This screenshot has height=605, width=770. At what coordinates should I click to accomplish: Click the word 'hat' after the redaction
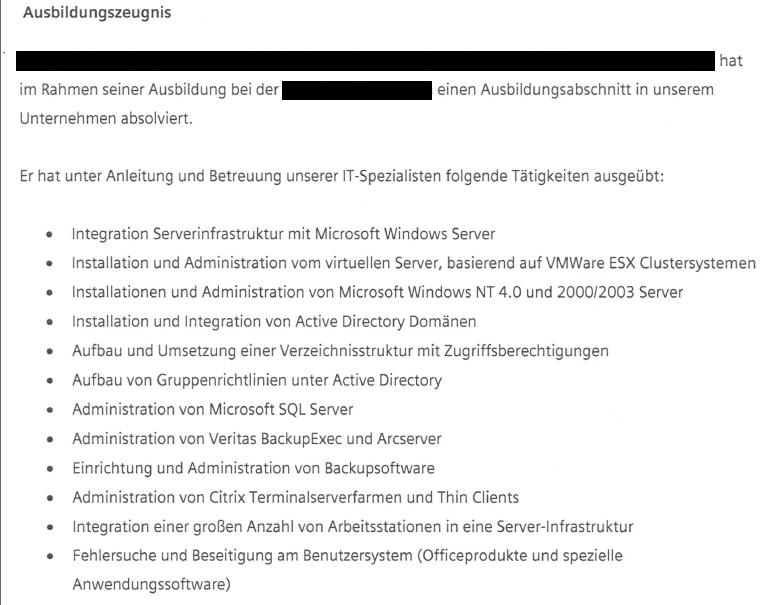[731, 61]
